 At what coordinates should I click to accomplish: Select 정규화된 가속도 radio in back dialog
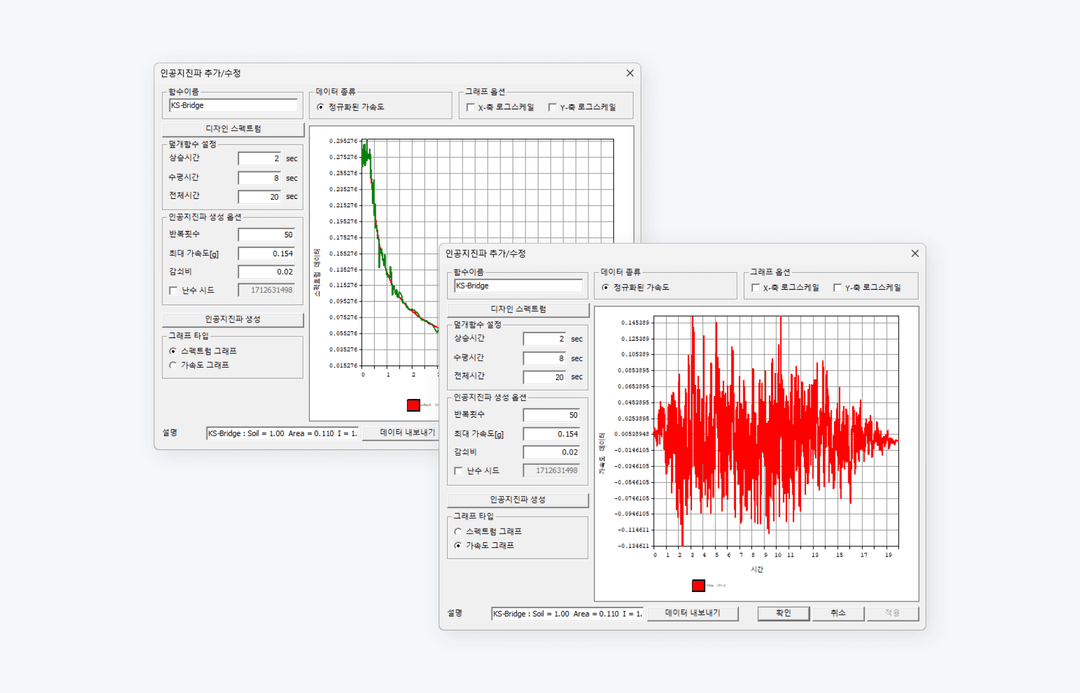pyautogui.click(x=320, y=107)
